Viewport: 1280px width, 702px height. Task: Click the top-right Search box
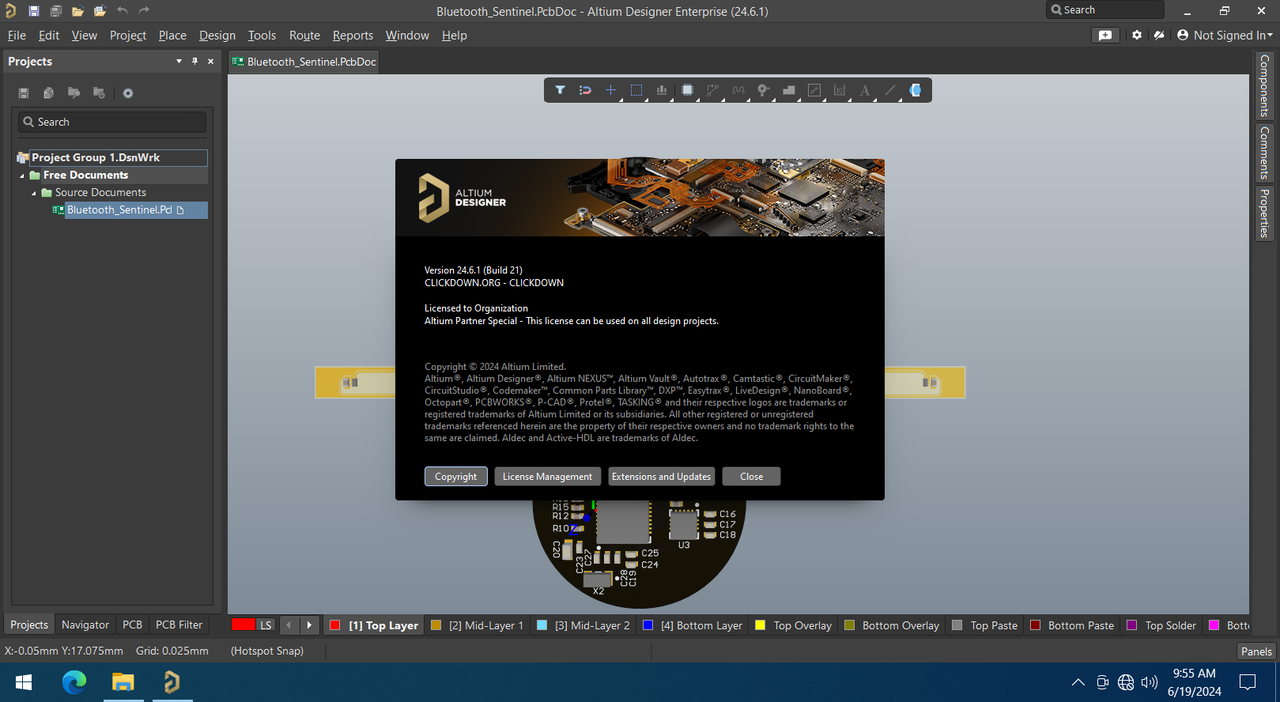click(1105, 10)
